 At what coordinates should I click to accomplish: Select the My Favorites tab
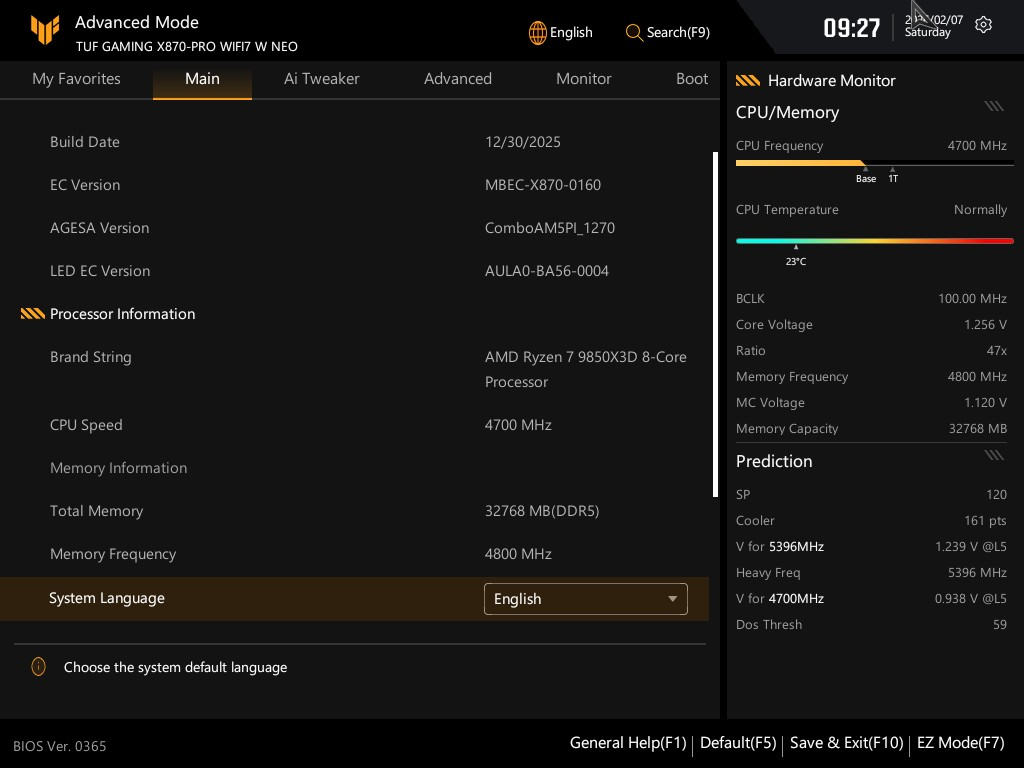pyautogui.click(x=76, y=79)
